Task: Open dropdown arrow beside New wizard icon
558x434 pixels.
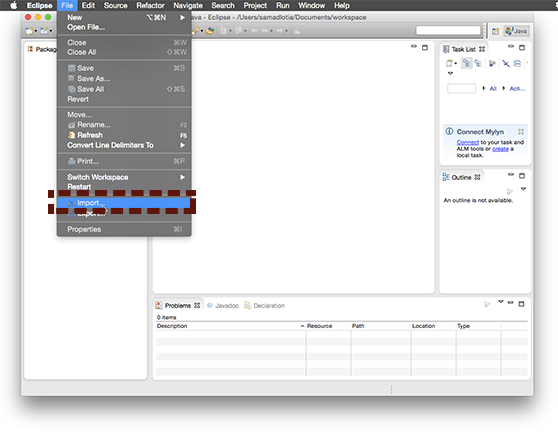Action: click(36, 31)
